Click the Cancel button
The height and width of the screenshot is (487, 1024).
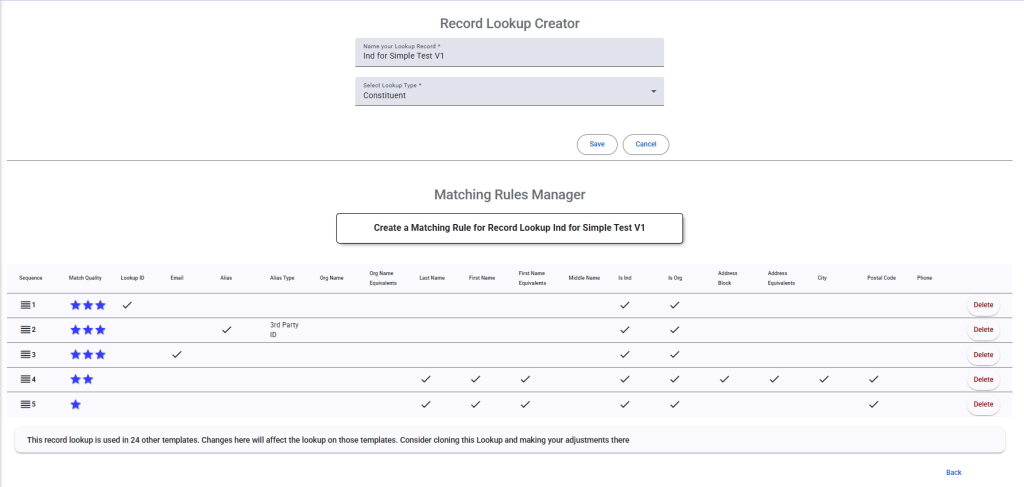pos(645,144)
